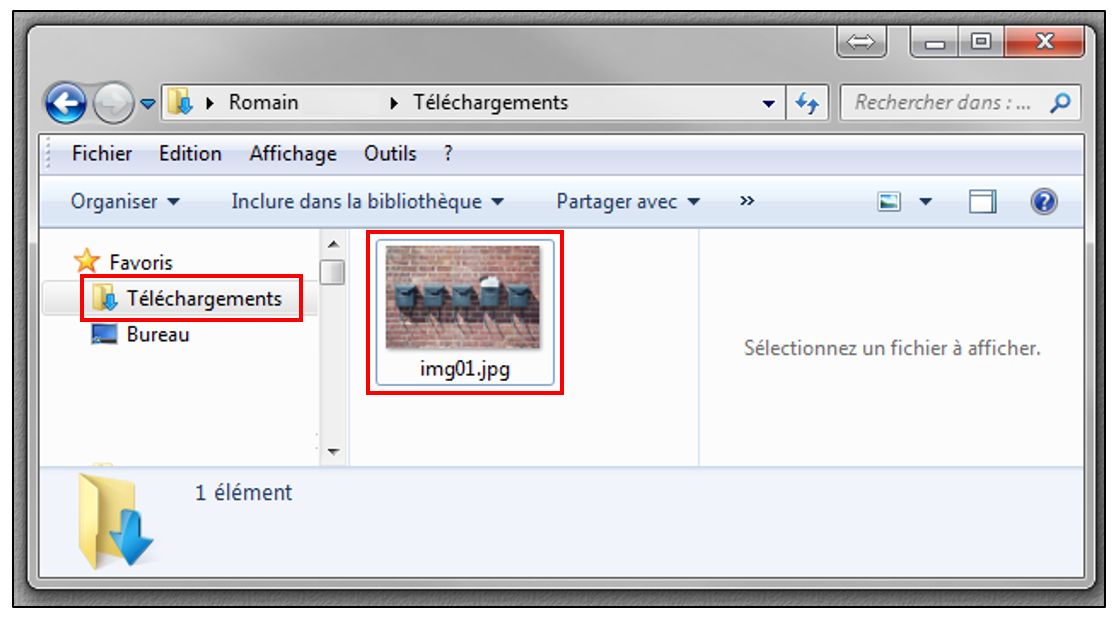Show hidden toolbar commands chevron
This screenshot has height=621, width=1120.
tap(746, 201)
